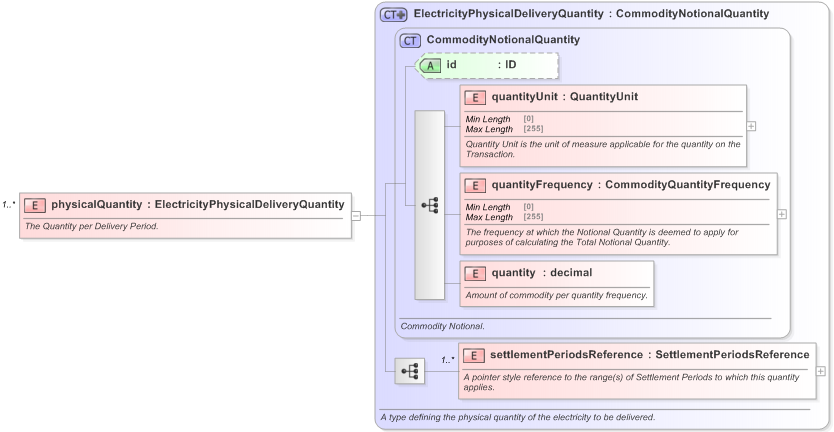Expand the quantityFrequency element plus button
Viewport: 834px width, 432px height.
click(x=782, y=214)
